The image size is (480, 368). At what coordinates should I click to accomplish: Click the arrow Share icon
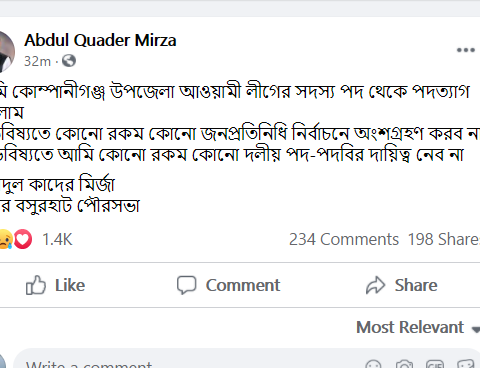tap(375, 285)
